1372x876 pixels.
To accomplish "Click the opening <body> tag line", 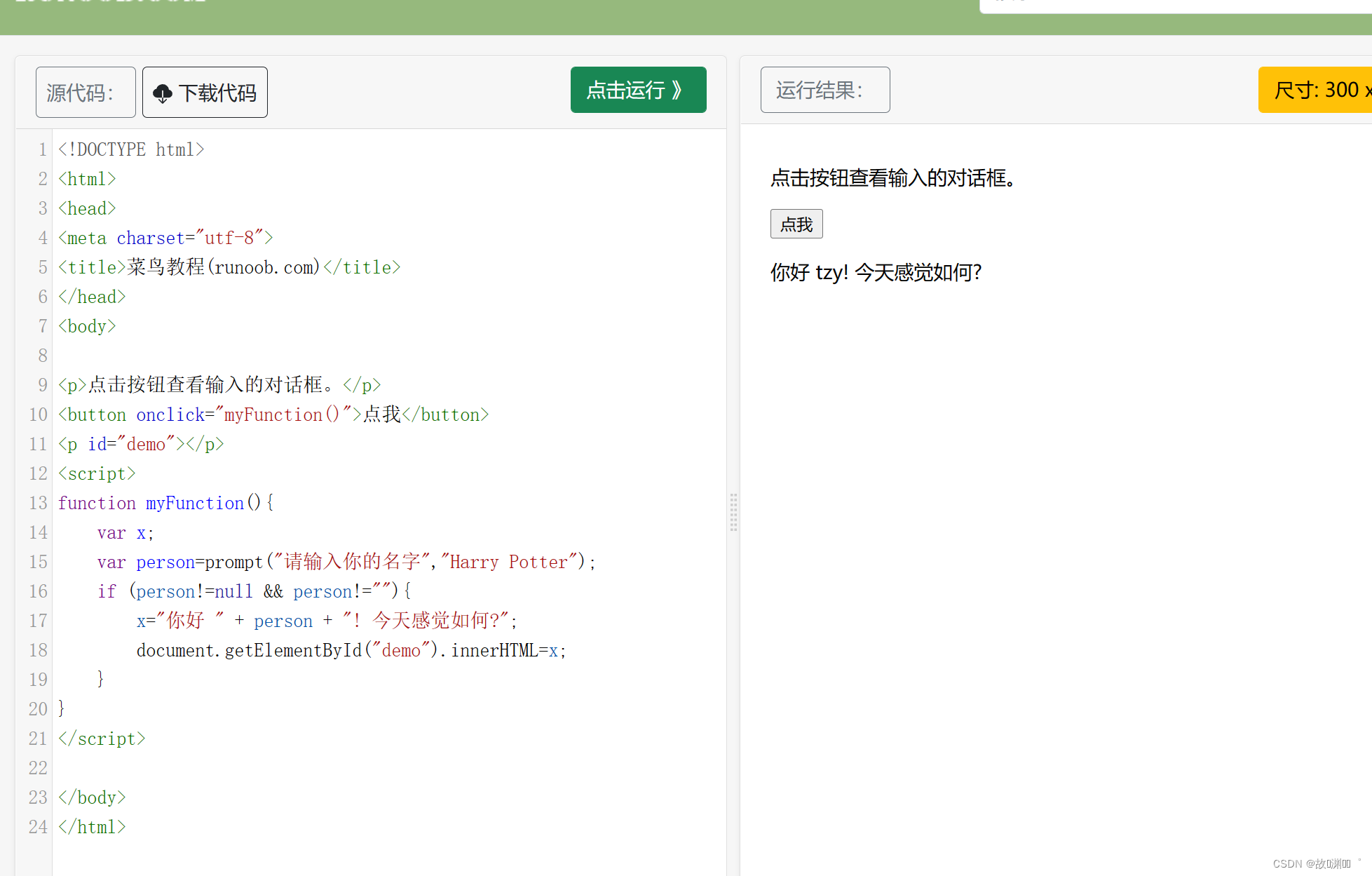I will (x=87, y=326).
